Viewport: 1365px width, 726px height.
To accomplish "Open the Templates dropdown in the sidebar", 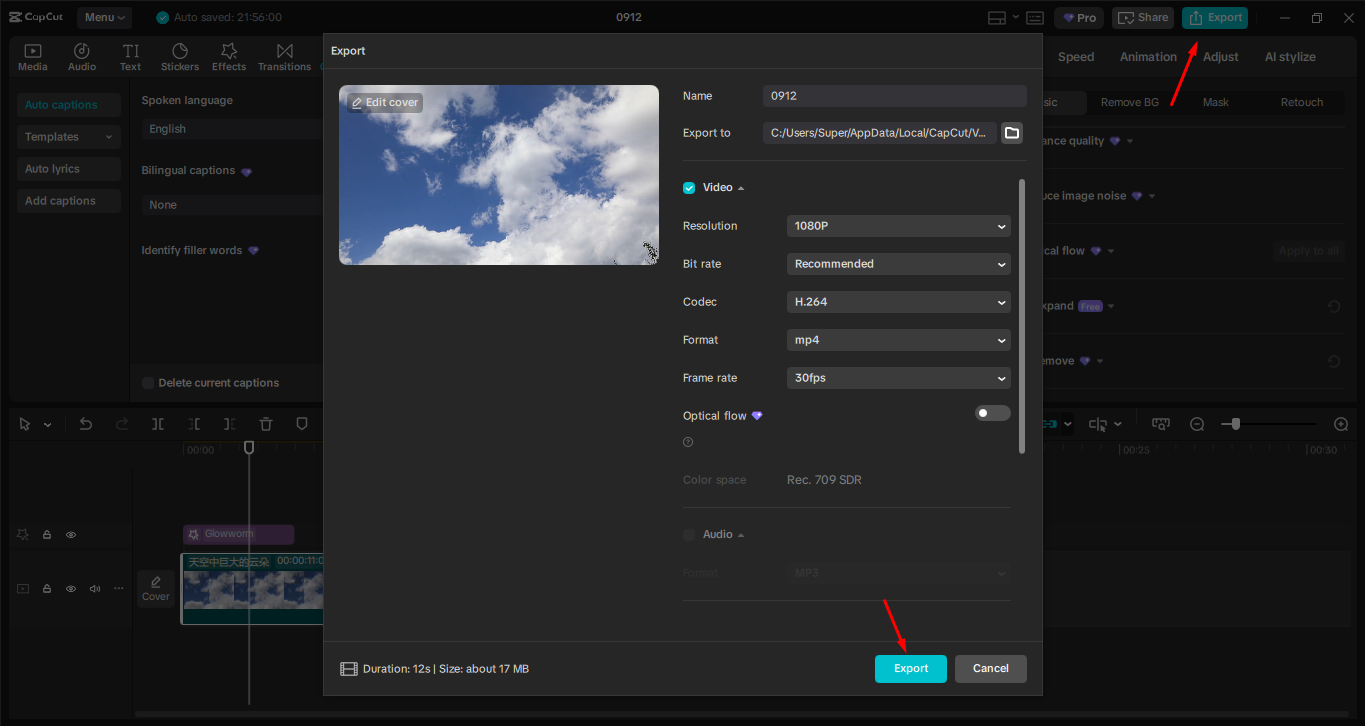I will click(x=68, y=136).
